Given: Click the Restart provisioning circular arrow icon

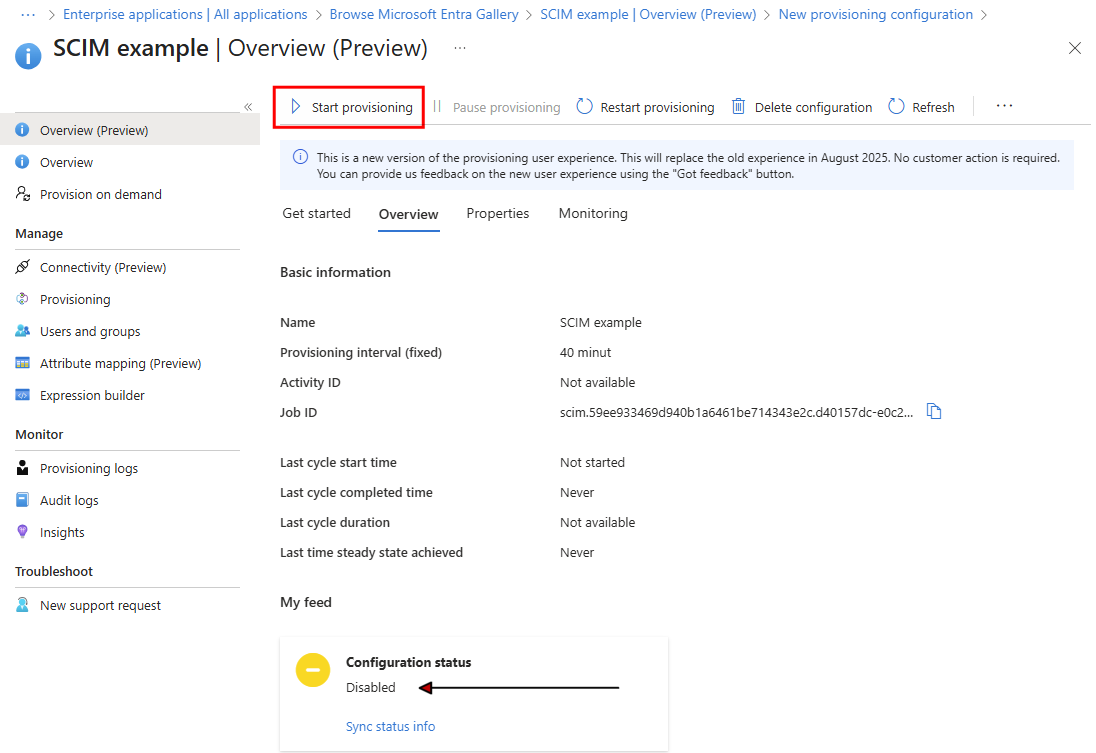Looking at the screenshot, I should [x=584, y=106].
